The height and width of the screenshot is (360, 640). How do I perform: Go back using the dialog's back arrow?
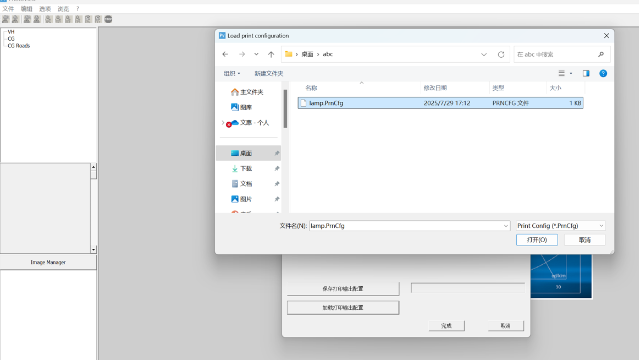point(225,54)
